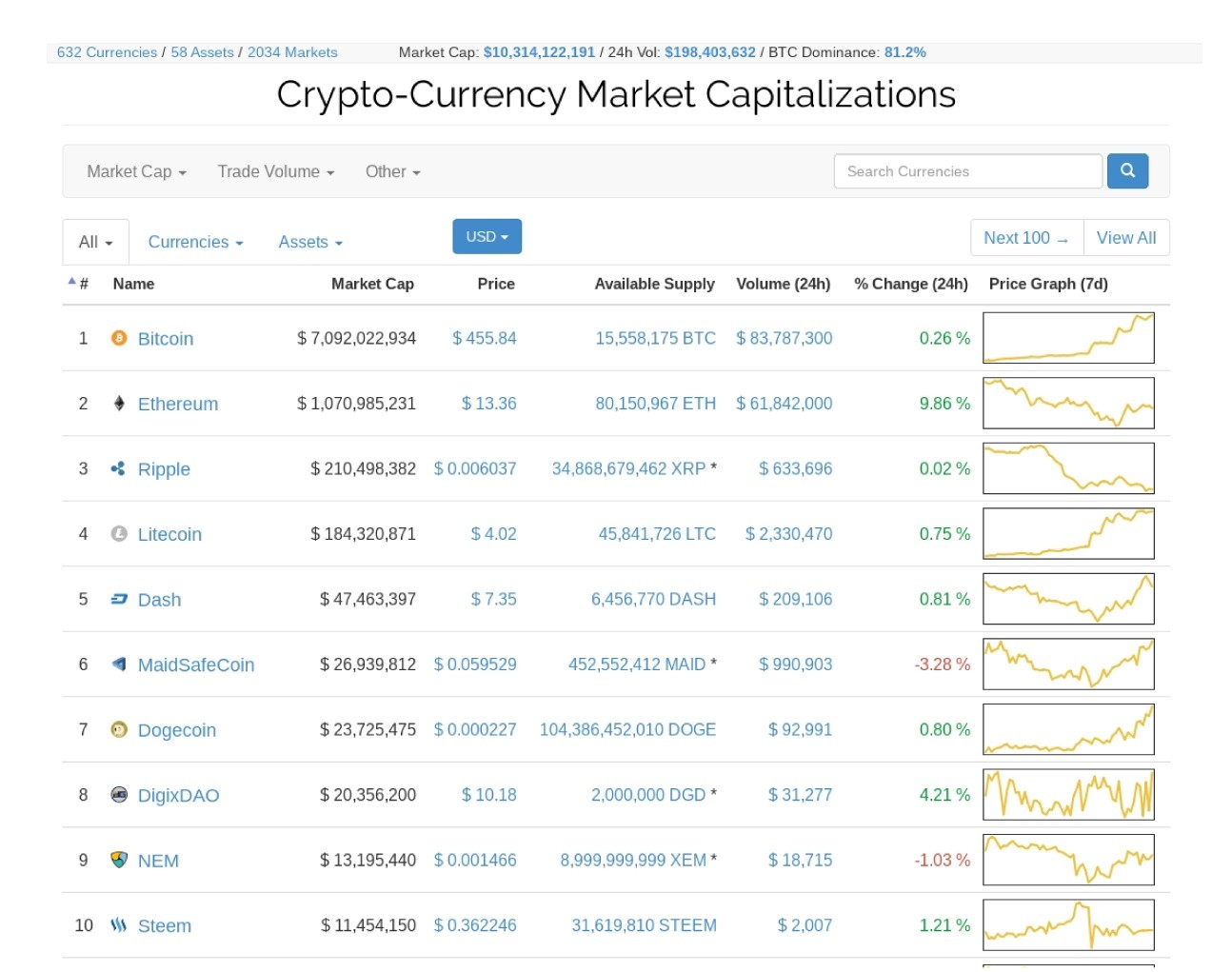The image size is (1232, 972).
Task: Click Ethereum price $ 13.36
Action: coord(489,404)
